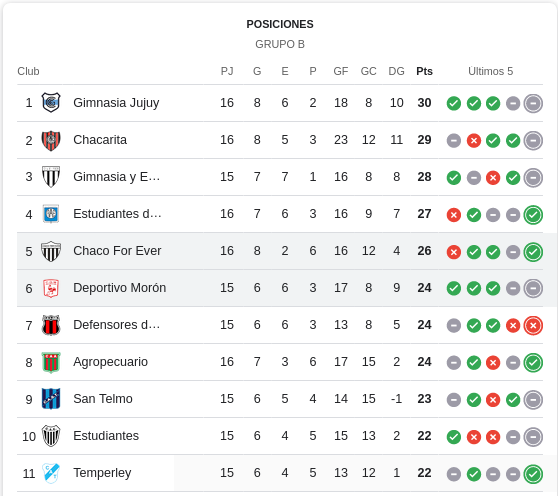Click Chaco For Ever's latest win icon
558x496 pixels.
(x=533, y=252)
